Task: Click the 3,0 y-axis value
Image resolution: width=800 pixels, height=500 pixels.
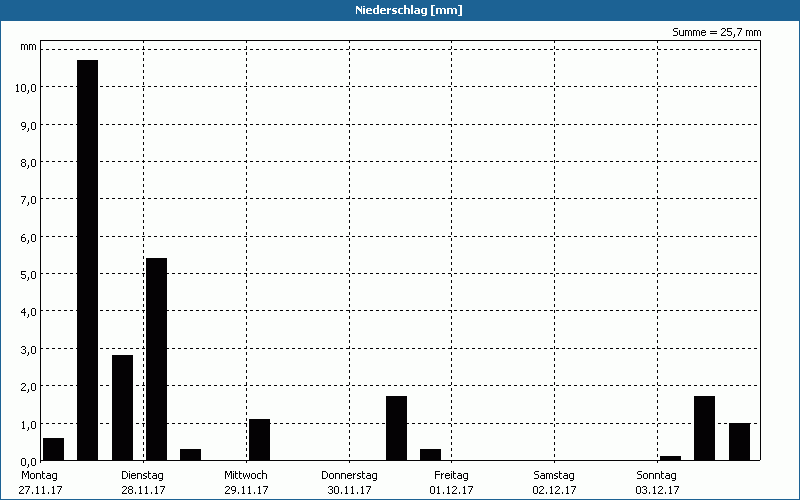Action: [x=28, y=350]
